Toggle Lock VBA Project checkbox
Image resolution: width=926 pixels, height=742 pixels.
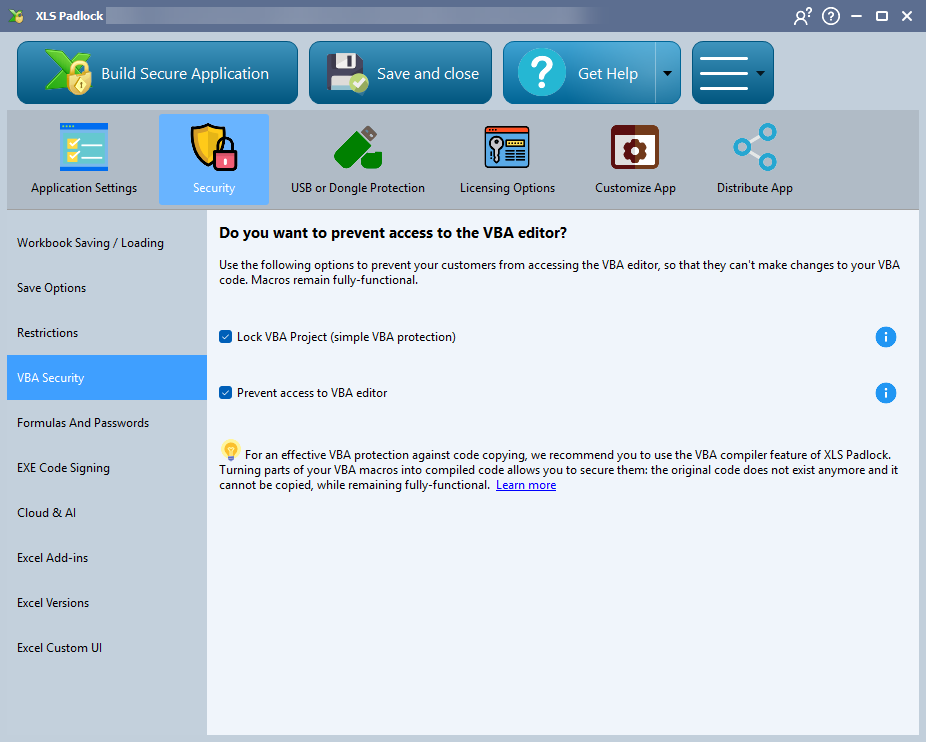(x=226, y=337)
